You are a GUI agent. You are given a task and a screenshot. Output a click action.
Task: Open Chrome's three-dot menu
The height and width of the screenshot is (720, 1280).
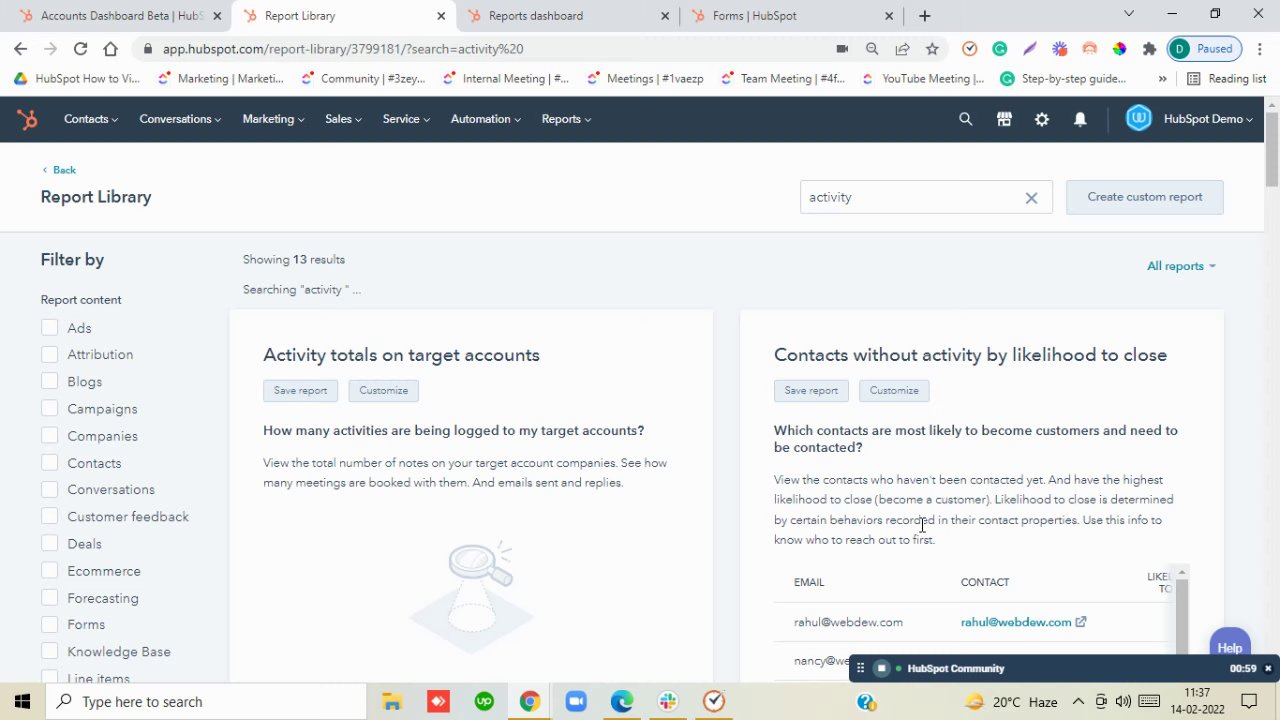1258,48
